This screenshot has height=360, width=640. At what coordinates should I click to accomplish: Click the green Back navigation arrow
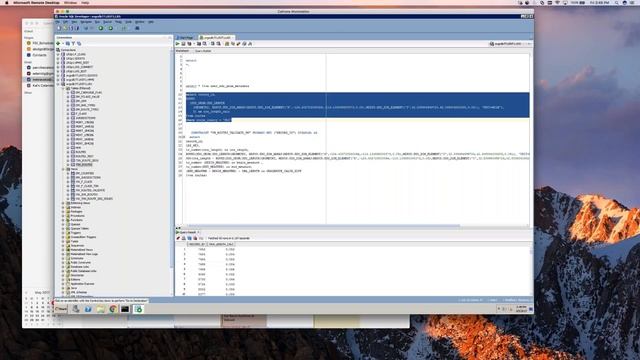click(x=101, y=28)
